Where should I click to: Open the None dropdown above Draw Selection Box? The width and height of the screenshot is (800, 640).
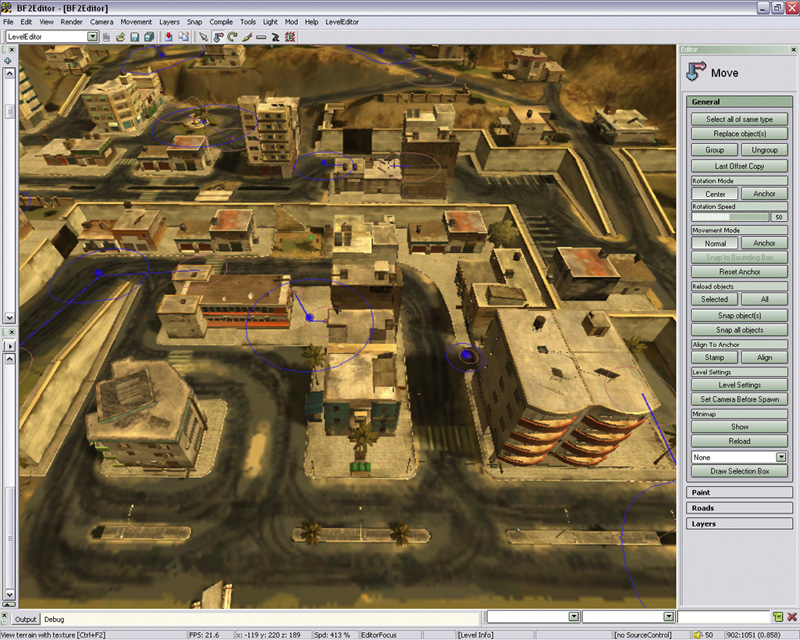pos(781,457)
